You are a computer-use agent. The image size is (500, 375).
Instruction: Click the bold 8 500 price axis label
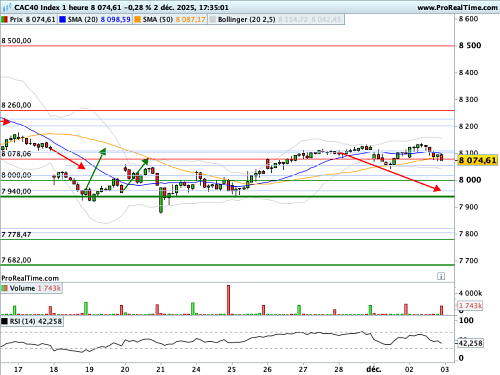[470, 45]
